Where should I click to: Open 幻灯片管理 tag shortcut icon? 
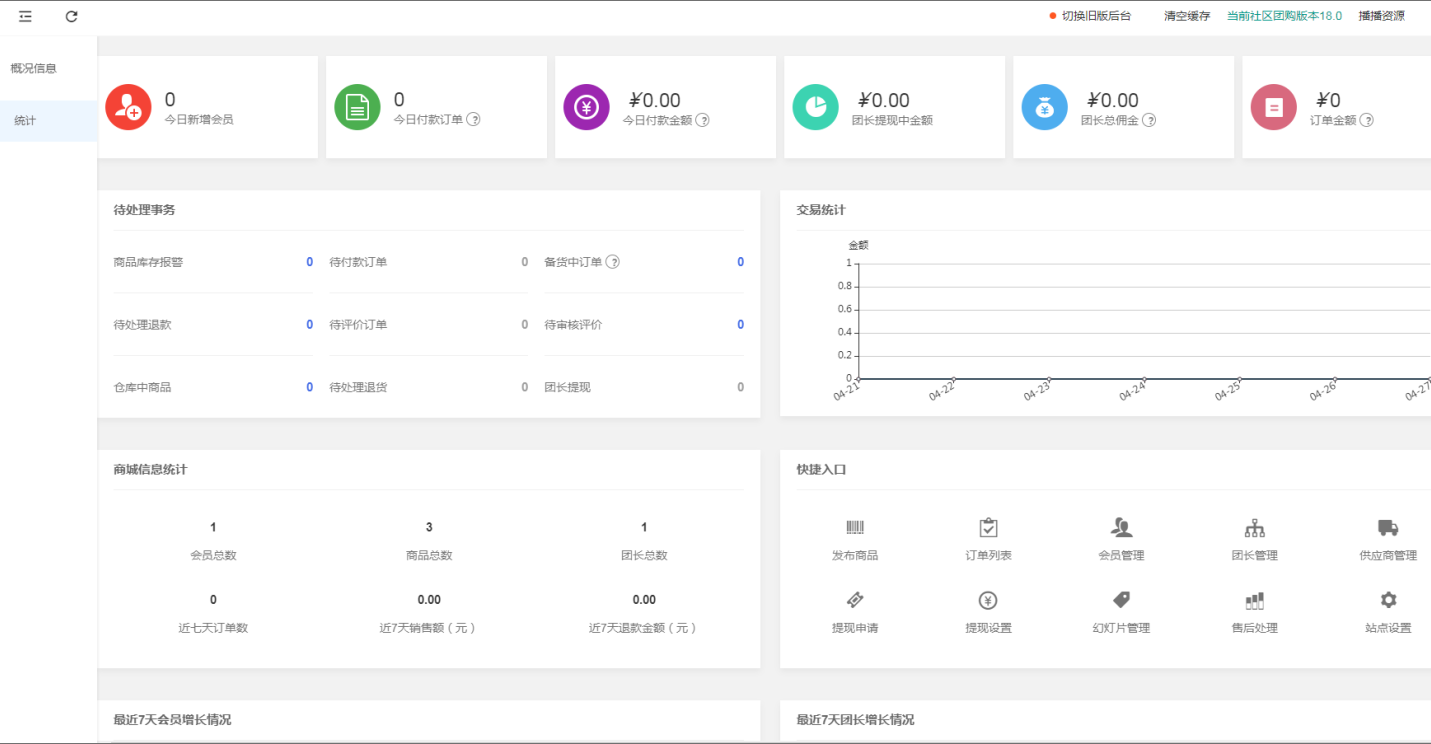(x=1121, y=600)
